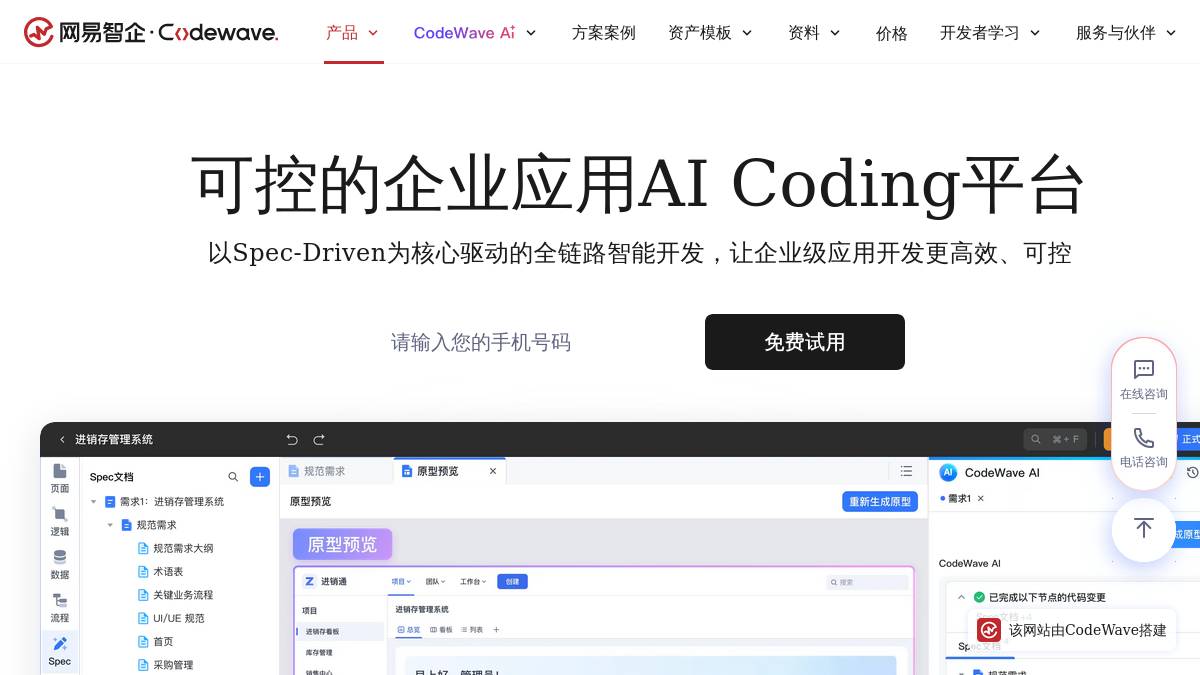
Task: Click the redo arrow in editor toolbar
Action: pos(319,439)
